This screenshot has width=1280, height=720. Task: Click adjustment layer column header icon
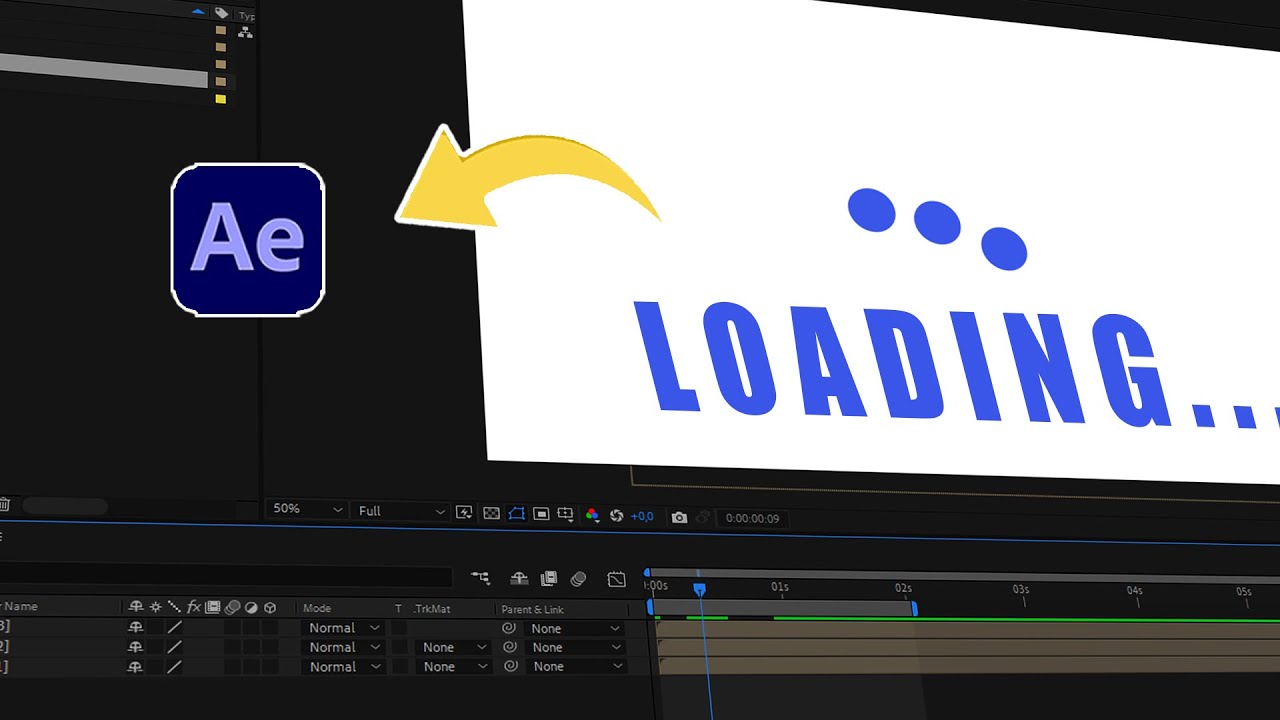tap(251, 607)
